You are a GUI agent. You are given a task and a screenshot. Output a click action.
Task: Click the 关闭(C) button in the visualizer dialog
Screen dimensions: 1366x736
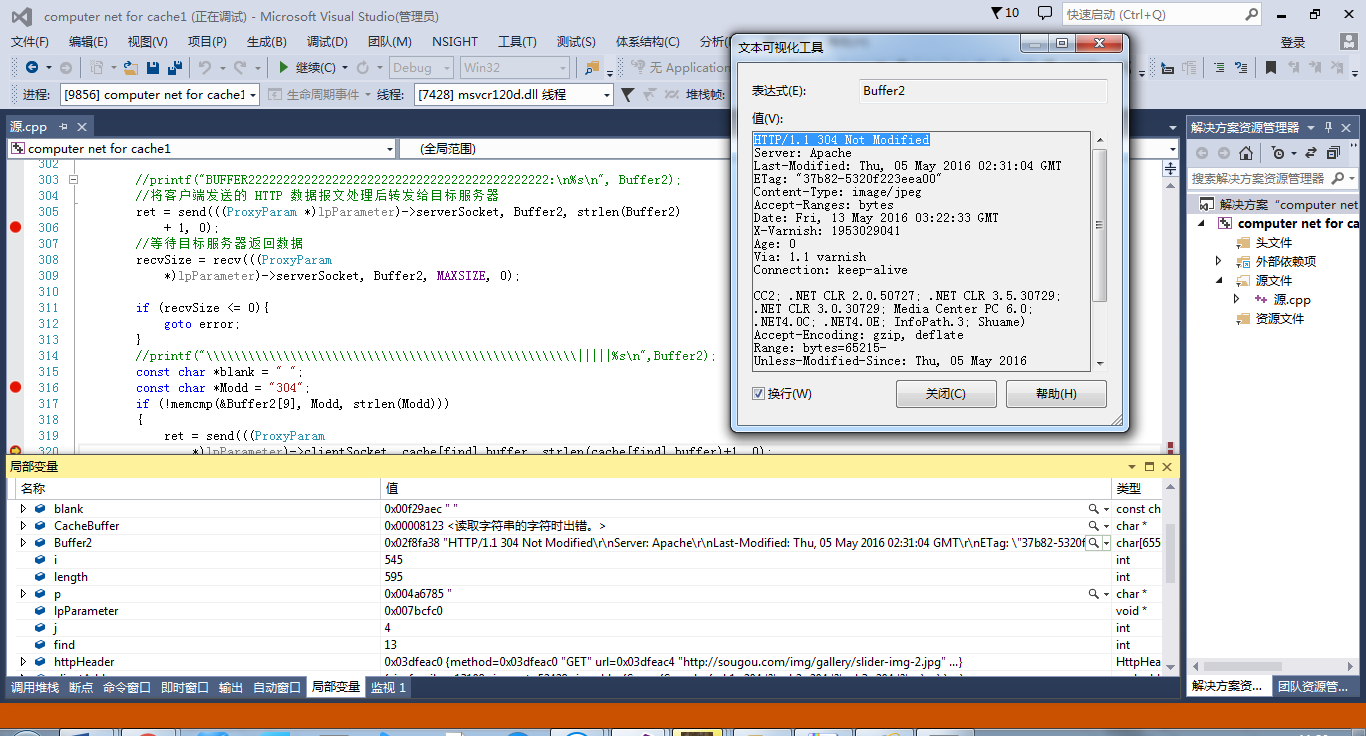click(946, 393)
